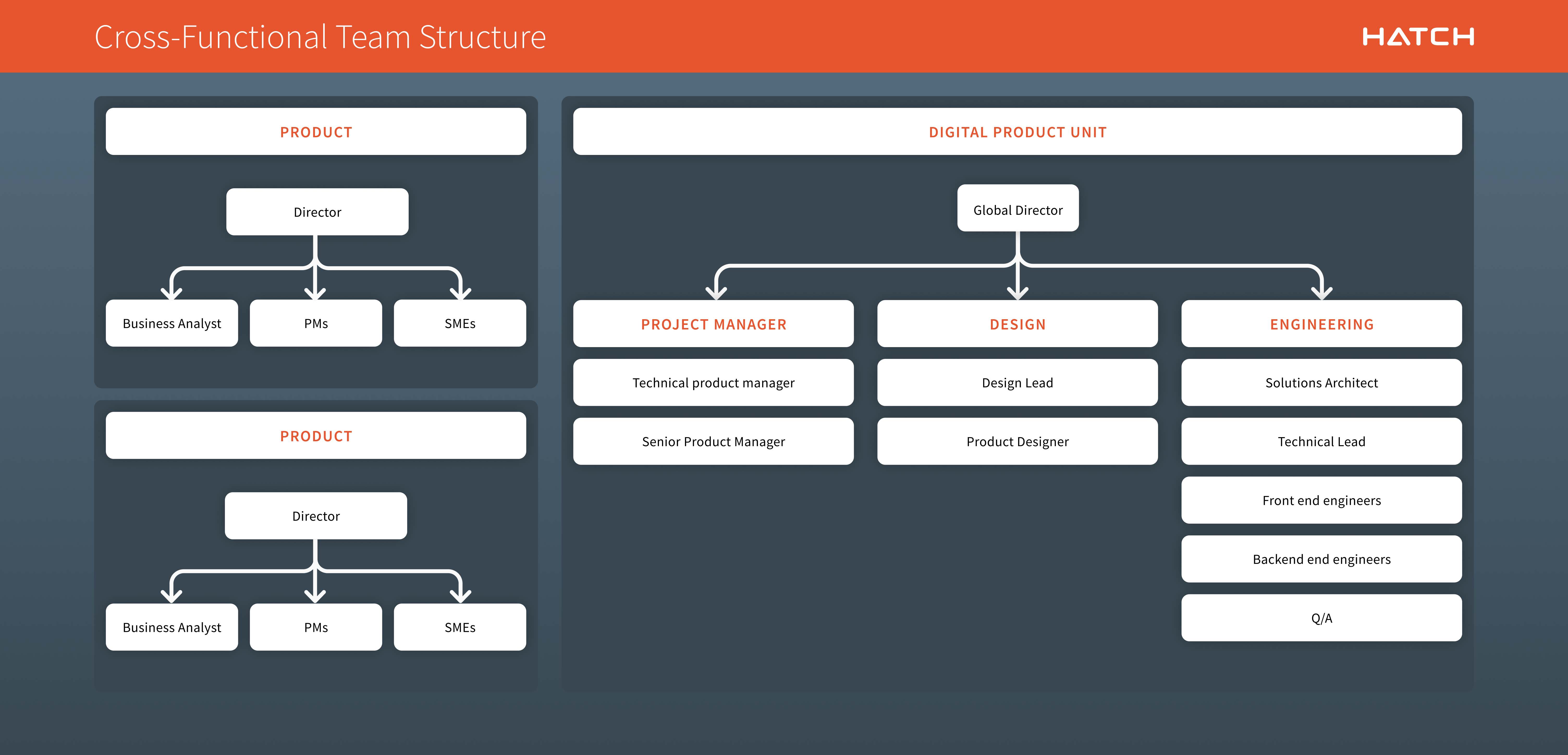
Task: Click the PROJECT MANAGER column header
Action: point(713,324)
